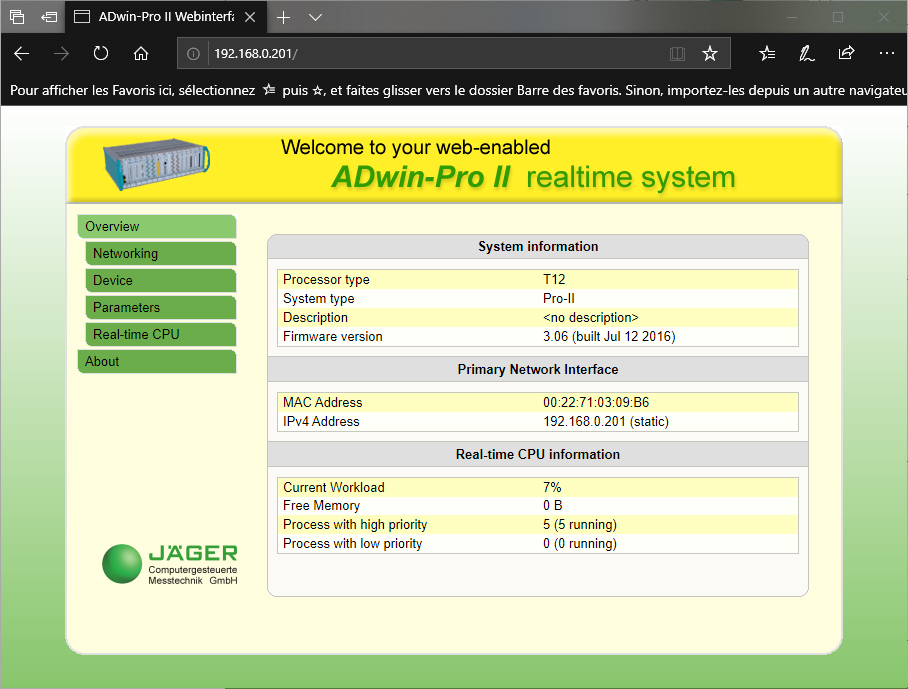908x689 pixels.
Task: Click the ADwin rack device image
Action: tap(156, 164)
